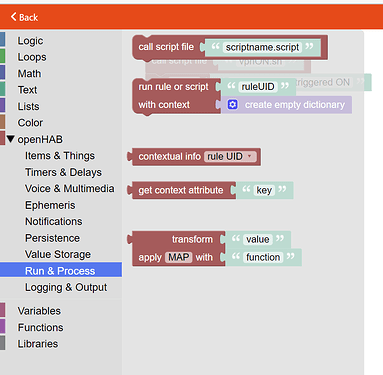Image resolution: width=383 pixels, height=375 pixels.
Task: Pick the 'get context attribute' block
Action: (x=181, y=190)
